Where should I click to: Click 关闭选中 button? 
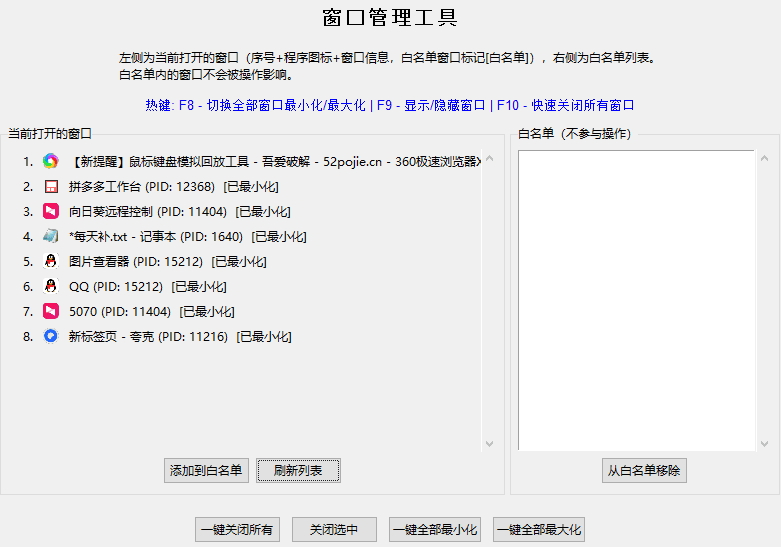(x=334, y=530)
